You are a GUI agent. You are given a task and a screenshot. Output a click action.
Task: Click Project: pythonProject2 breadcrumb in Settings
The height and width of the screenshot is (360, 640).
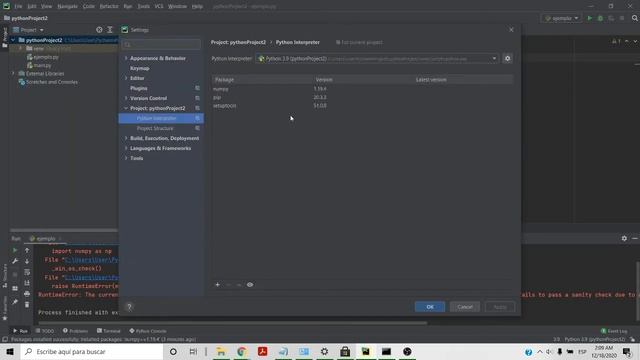(238, 42)
